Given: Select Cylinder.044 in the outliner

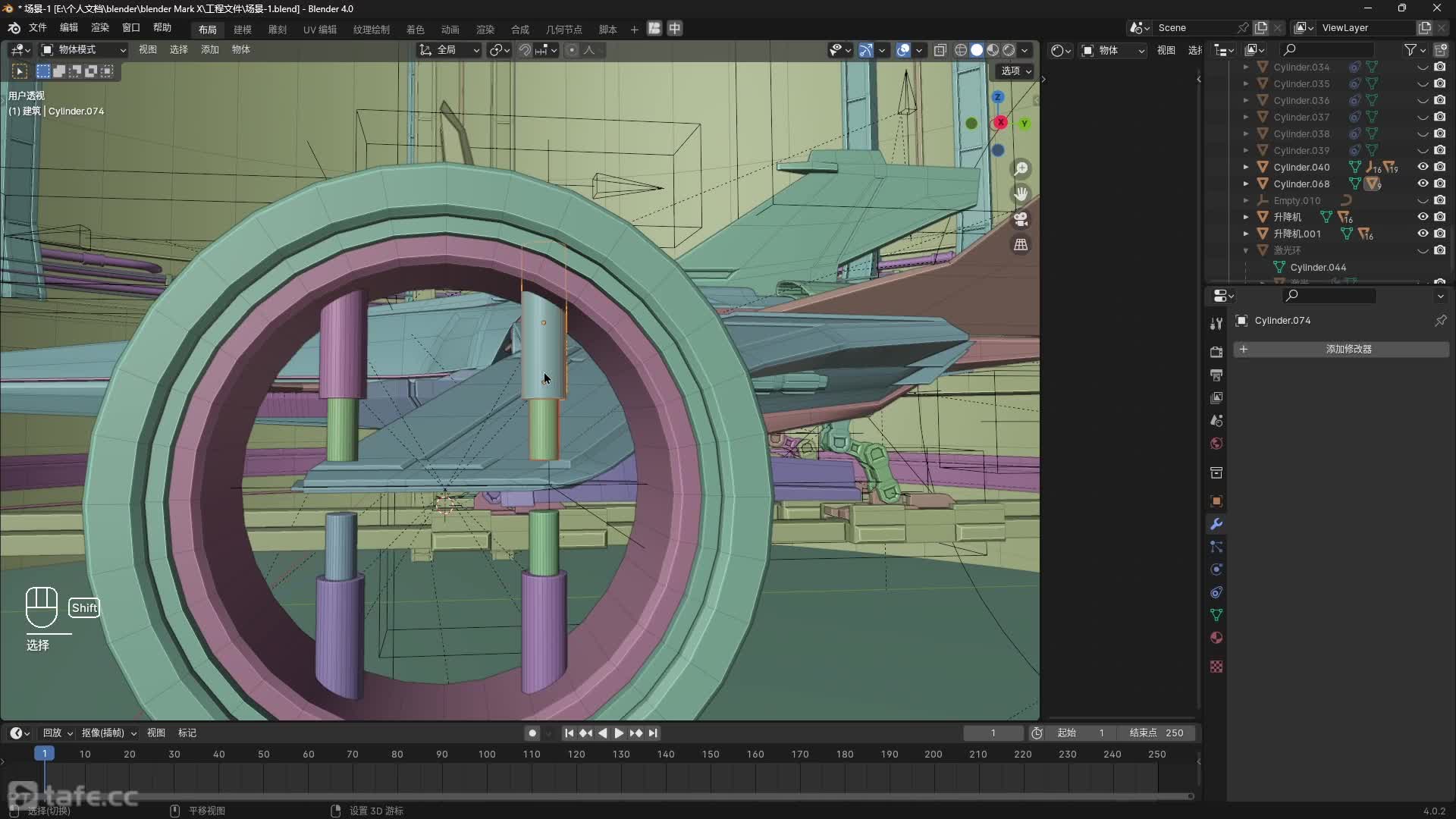Looking at the screenshot, I should click(x=1318, y=267).
